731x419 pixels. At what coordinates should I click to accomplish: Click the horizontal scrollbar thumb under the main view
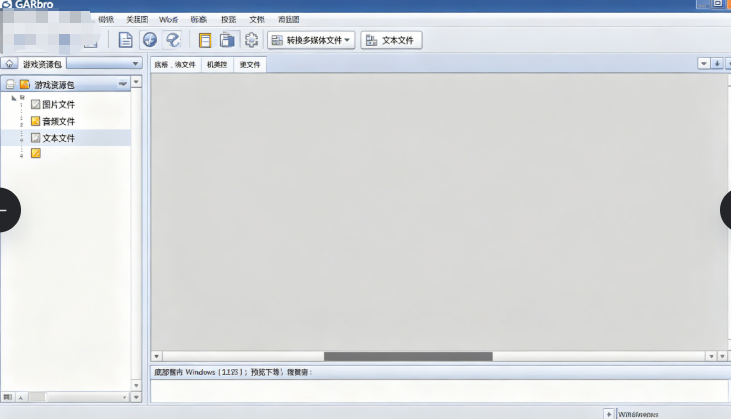[408, 356]
